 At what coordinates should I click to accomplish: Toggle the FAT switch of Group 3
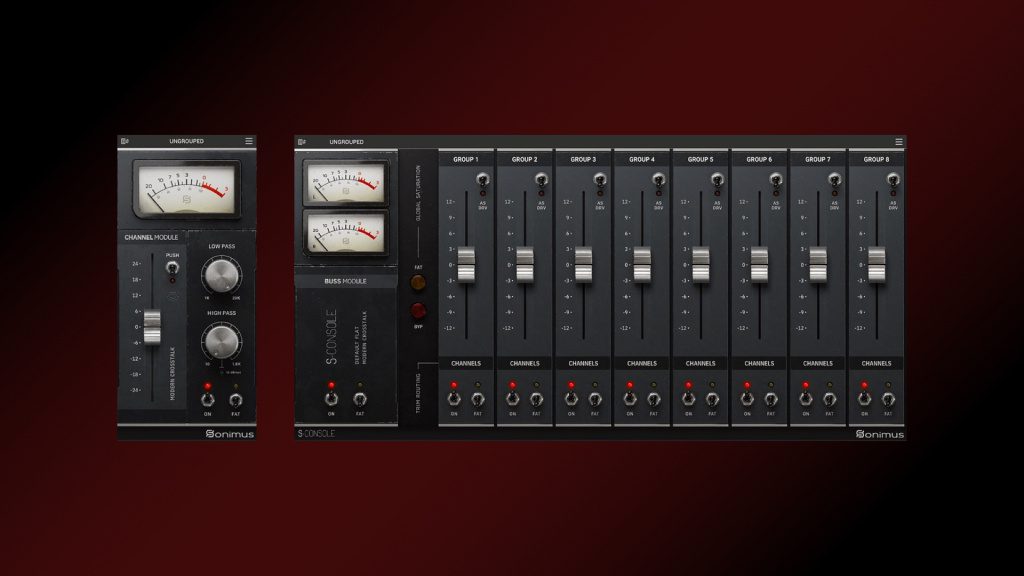coord(595,398)
